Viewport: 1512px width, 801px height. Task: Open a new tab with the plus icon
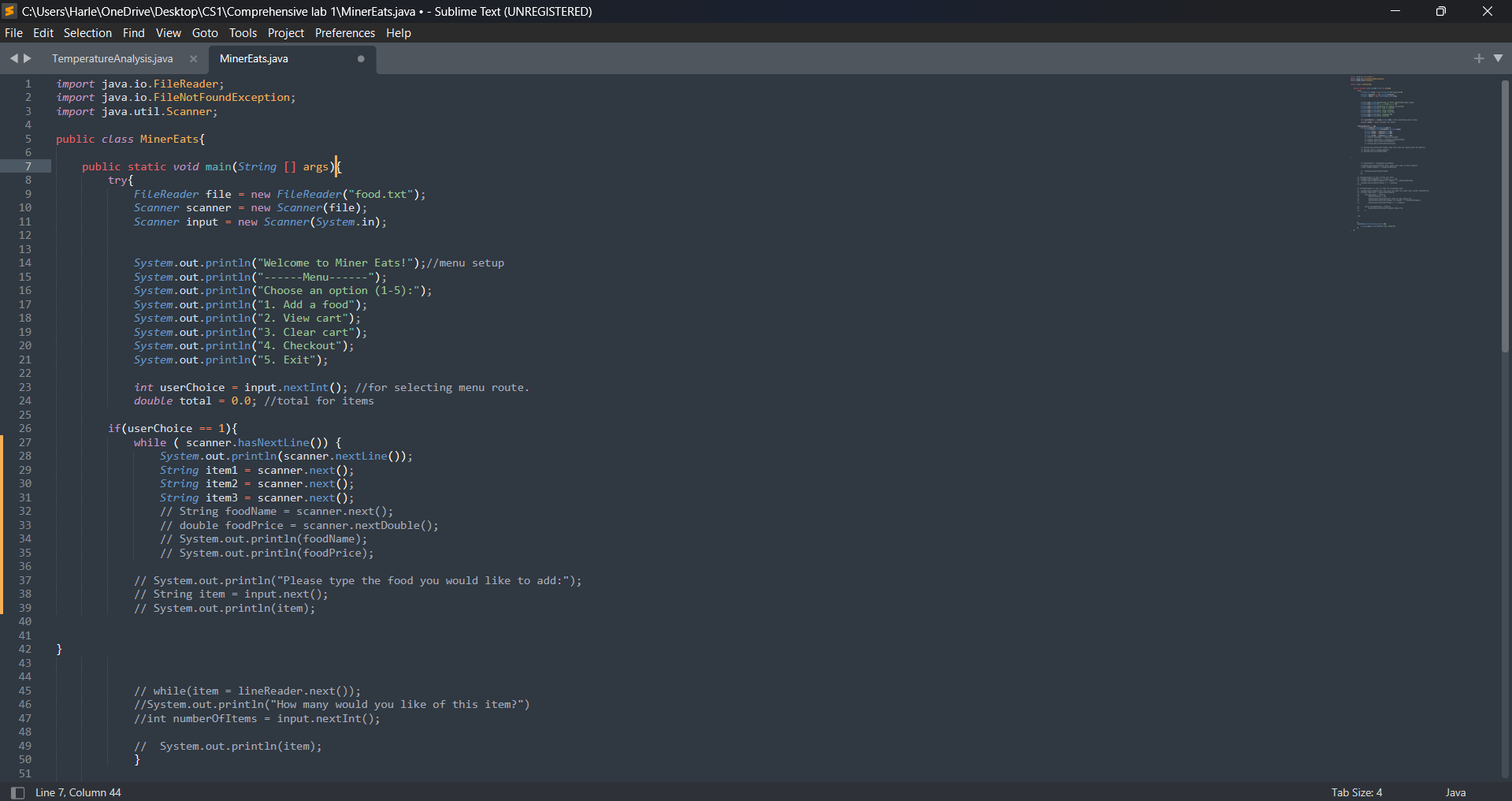1479,58
